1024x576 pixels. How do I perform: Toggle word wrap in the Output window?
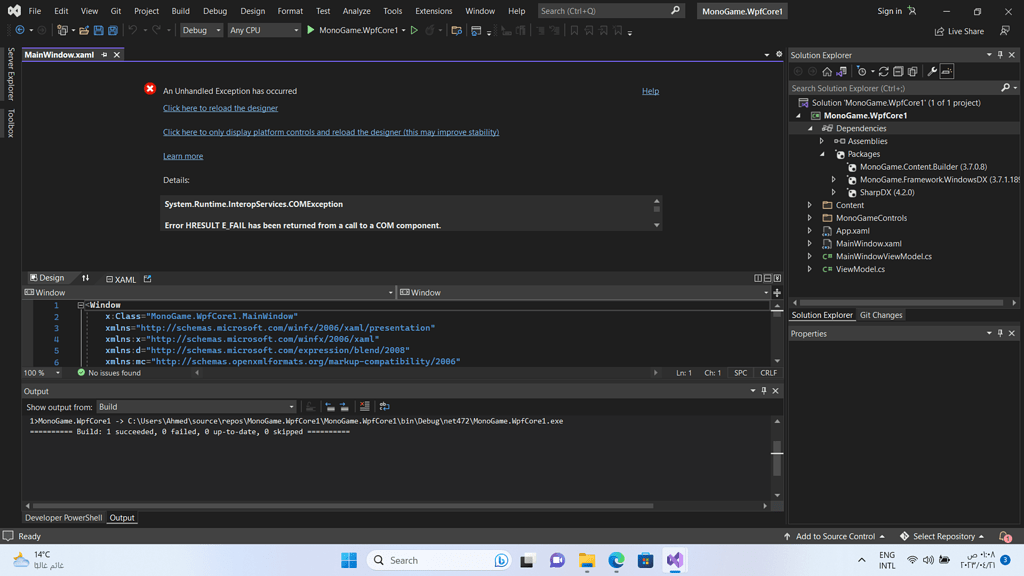coord(384,406)
